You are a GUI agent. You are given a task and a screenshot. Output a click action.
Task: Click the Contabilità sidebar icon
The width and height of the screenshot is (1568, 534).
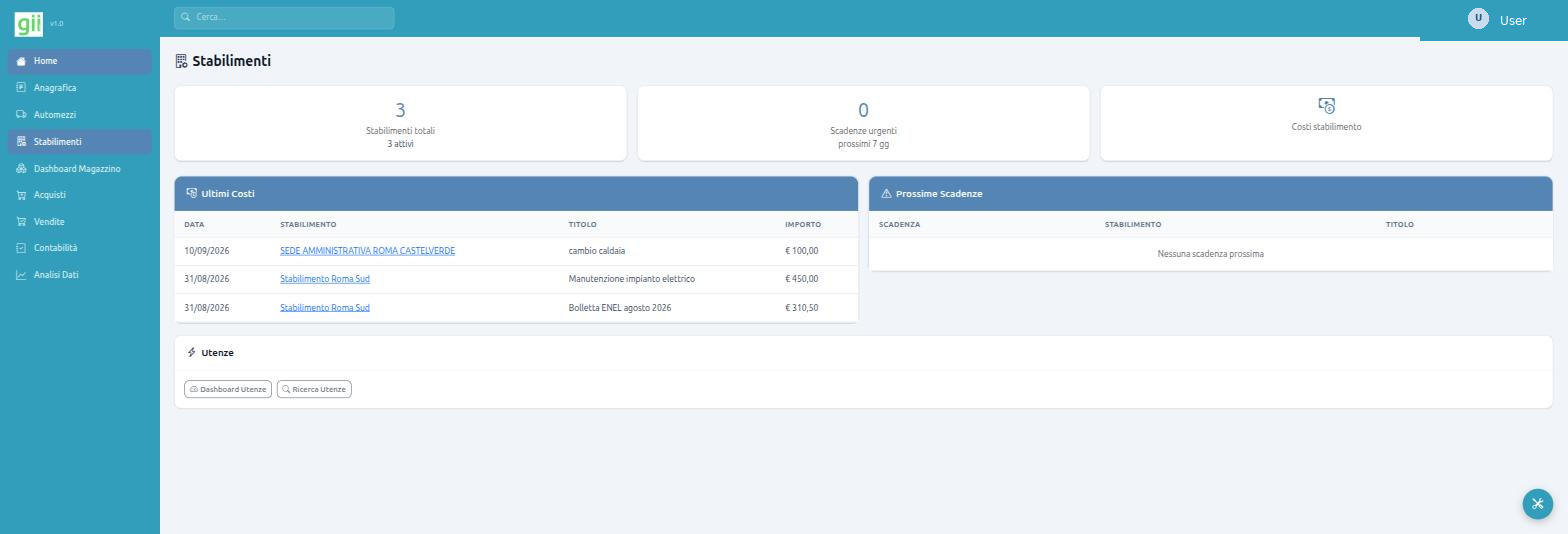coord(21,248)
